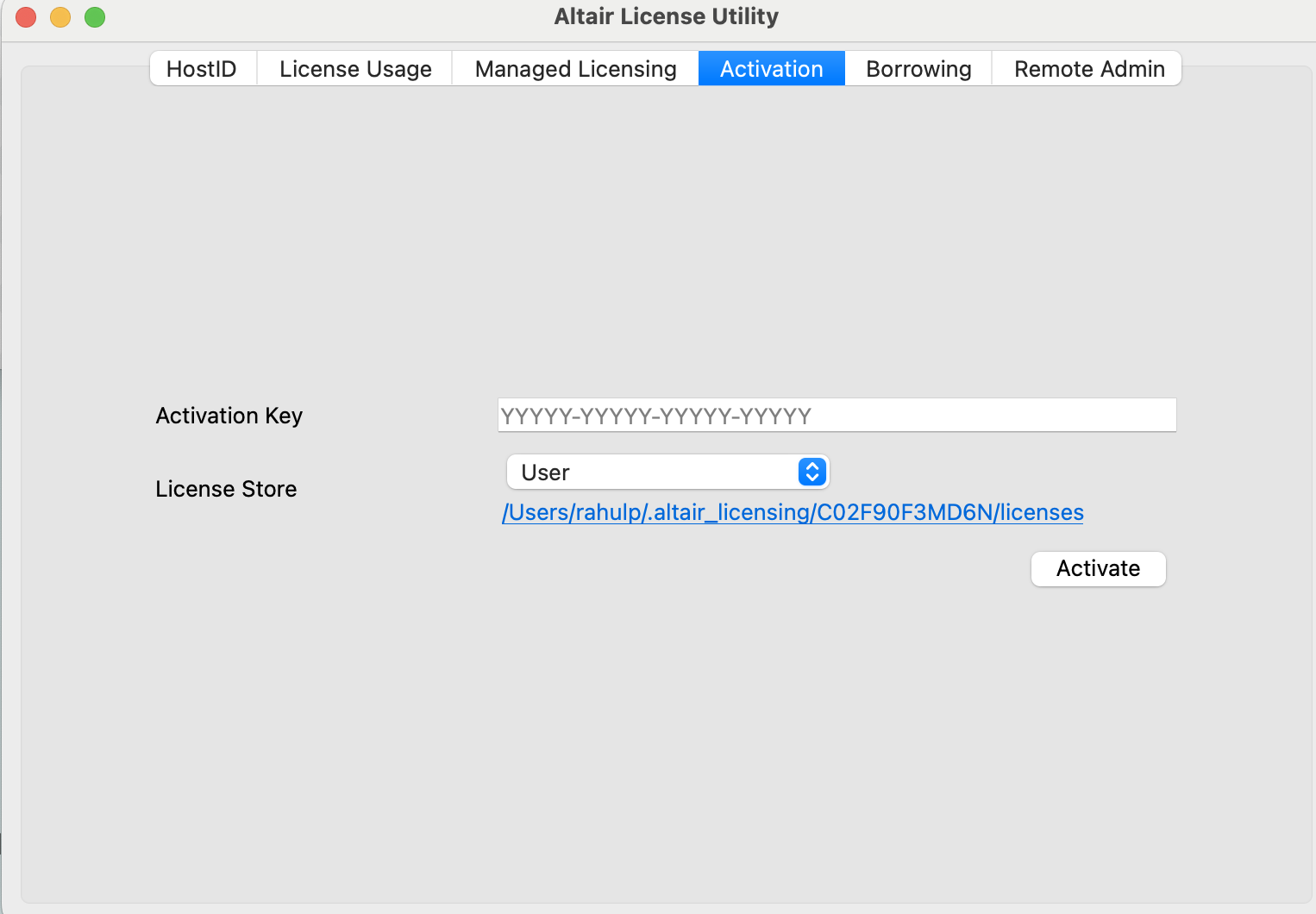The height and width of the screenshot is (914, 1316).
Task: Click the yellow minimize window control
Action: pyautogui.click(x=60, y=16)
